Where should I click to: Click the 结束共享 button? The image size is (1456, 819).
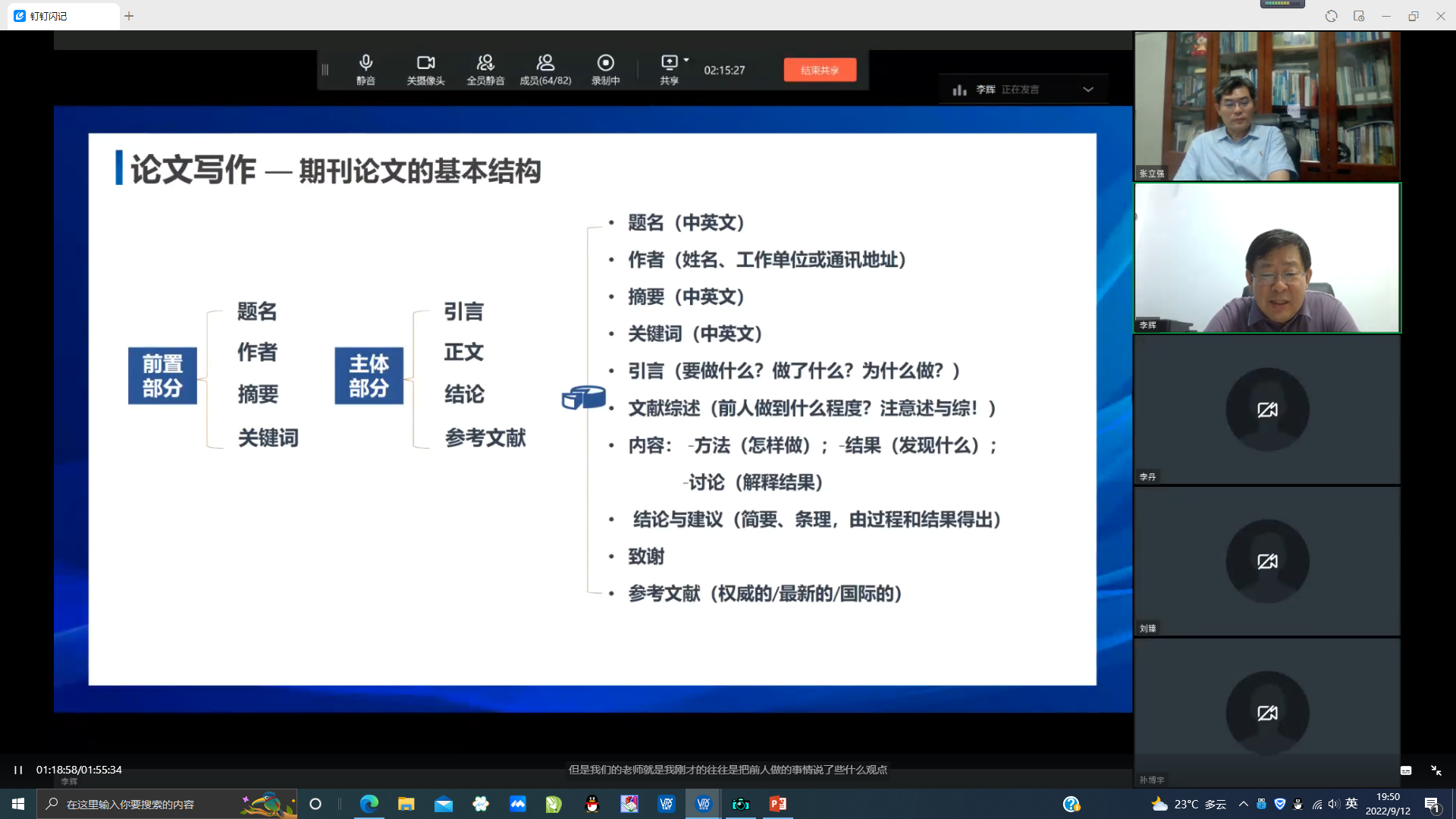point(820,70)
